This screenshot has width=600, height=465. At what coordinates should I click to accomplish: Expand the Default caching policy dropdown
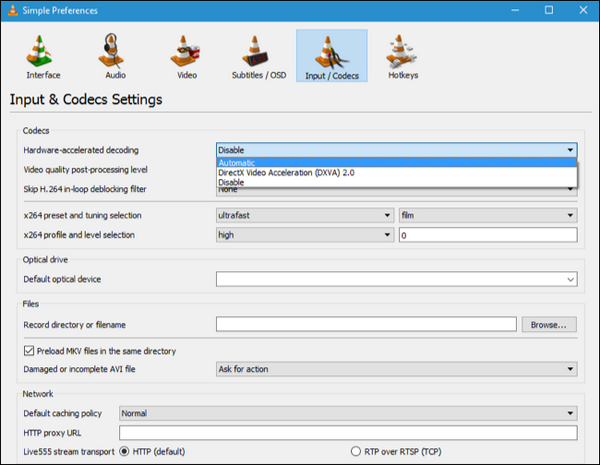pos(347,412)
